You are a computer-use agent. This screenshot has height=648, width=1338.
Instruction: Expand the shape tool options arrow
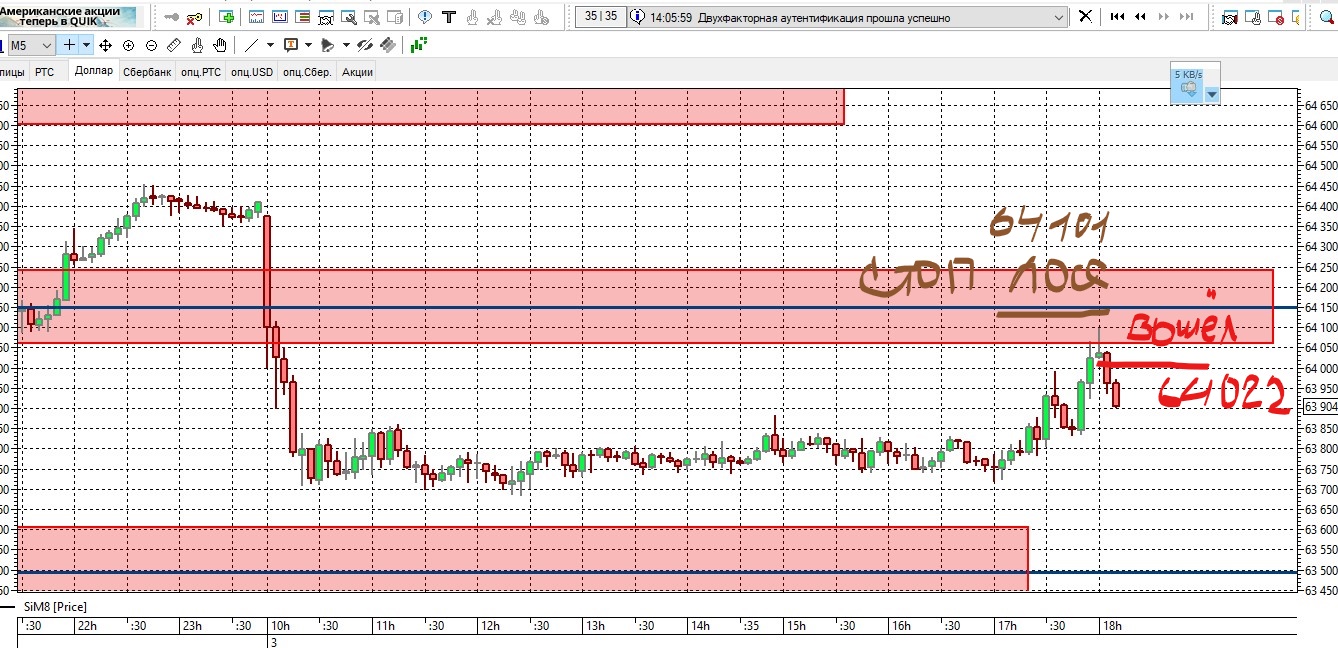346,45
